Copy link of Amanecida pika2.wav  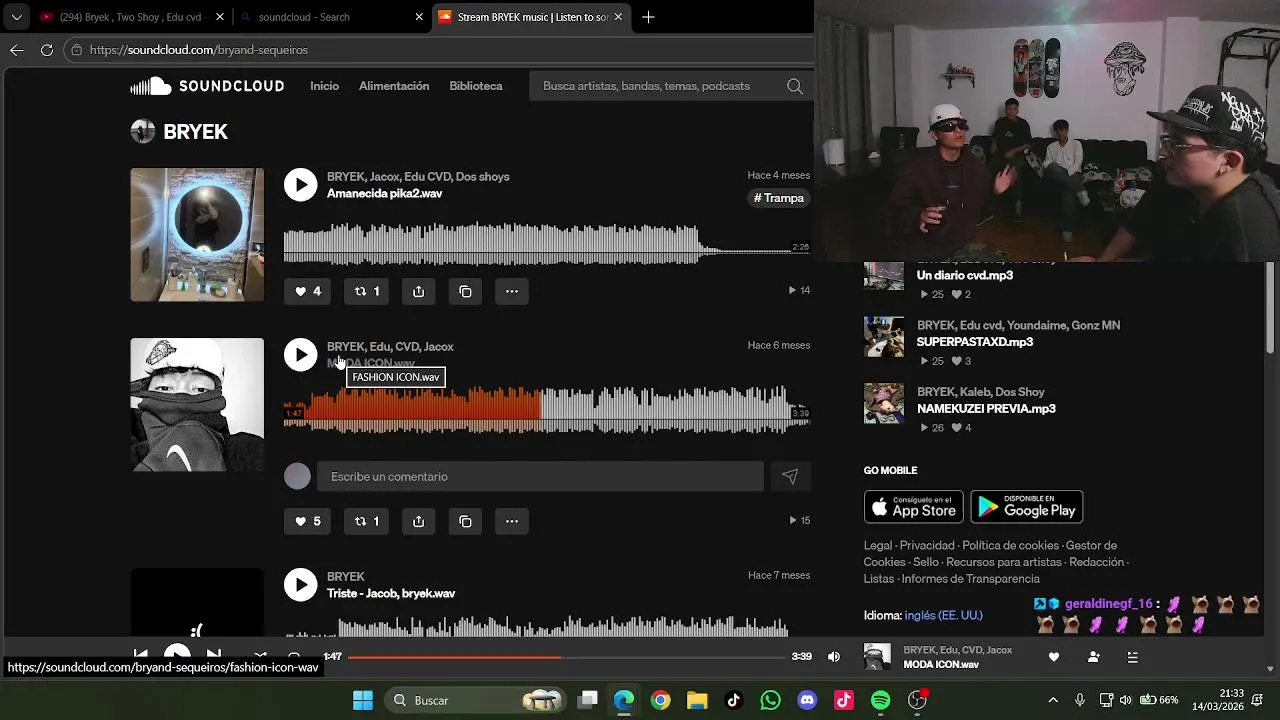(x=465, y=291)
